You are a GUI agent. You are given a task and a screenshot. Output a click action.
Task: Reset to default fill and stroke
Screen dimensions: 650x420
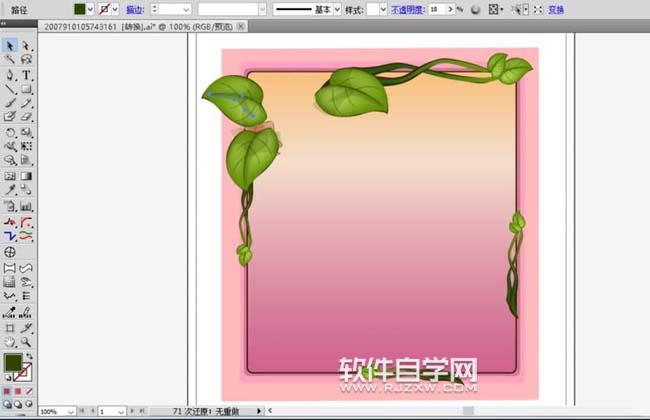coord(7,378)
